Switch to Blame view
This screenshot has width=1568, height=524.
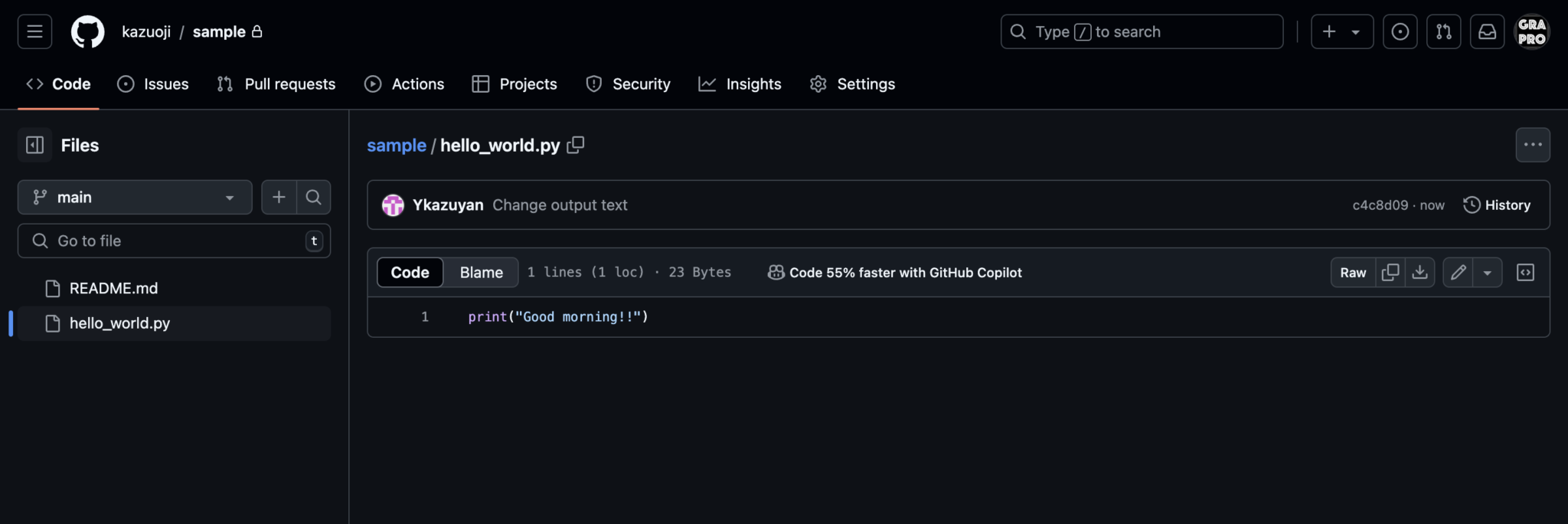tap(481, 273)
